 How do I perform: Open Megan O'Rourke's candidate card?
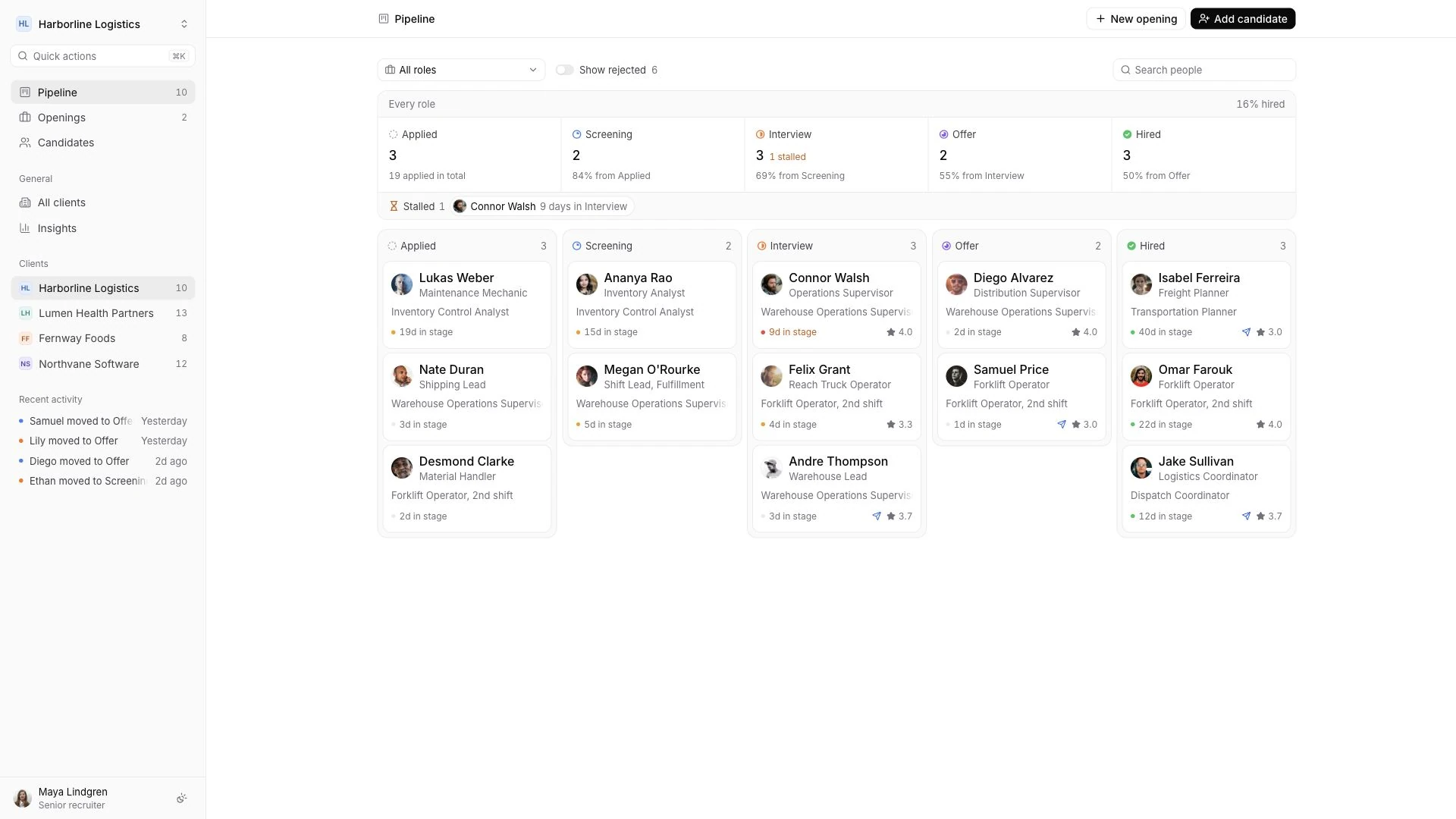point(652,397)
